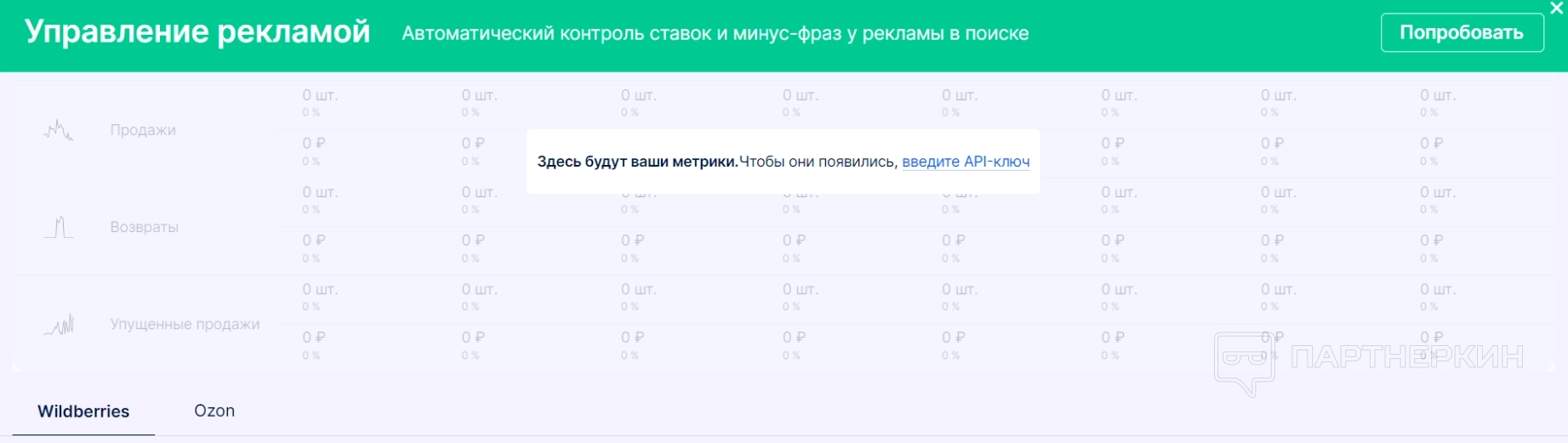Select the Продажи row label
Image resolution: width=1568 pixels, height=443 pixels.
143,130
